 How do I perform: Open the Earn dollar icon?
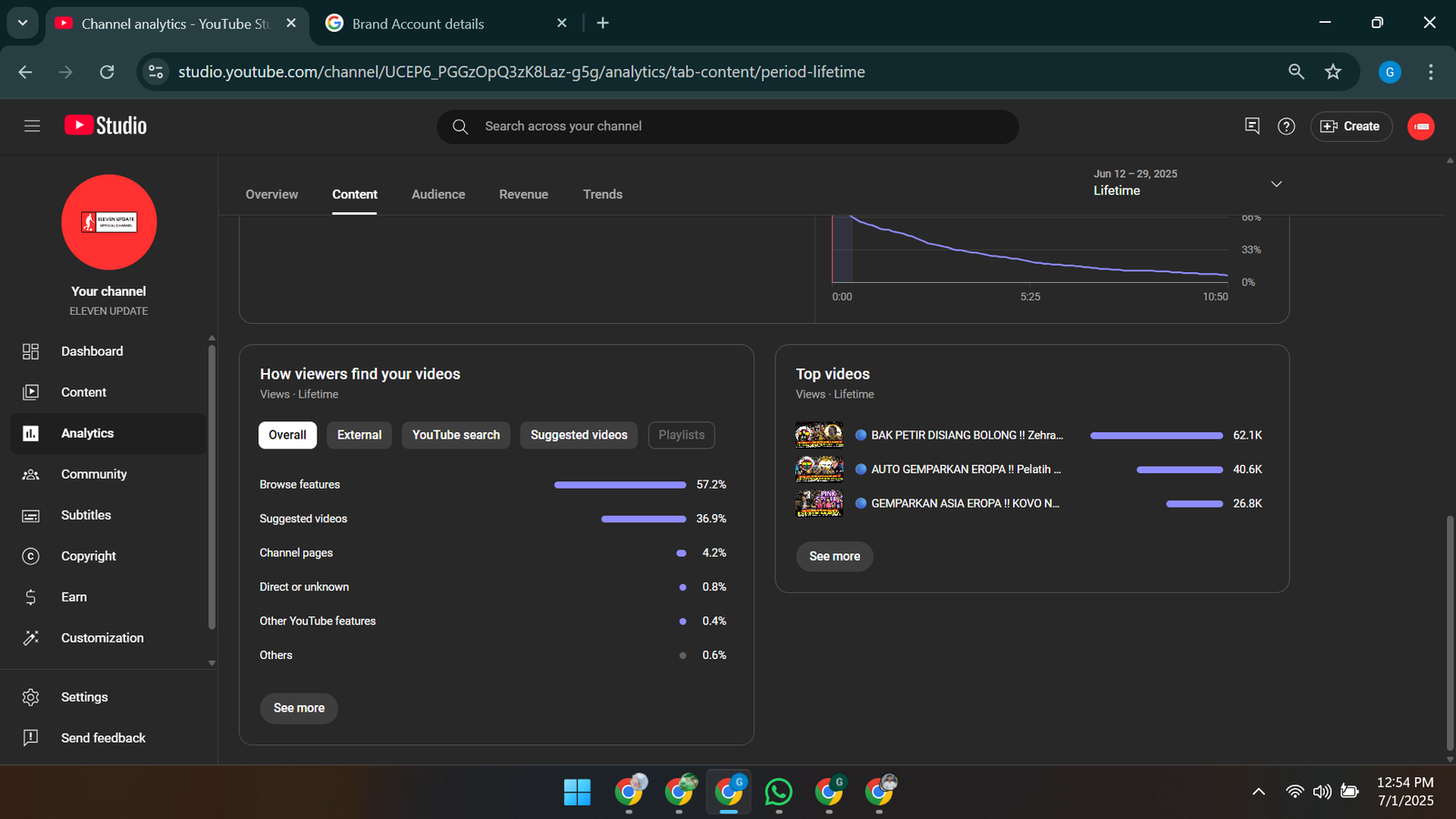31,597
